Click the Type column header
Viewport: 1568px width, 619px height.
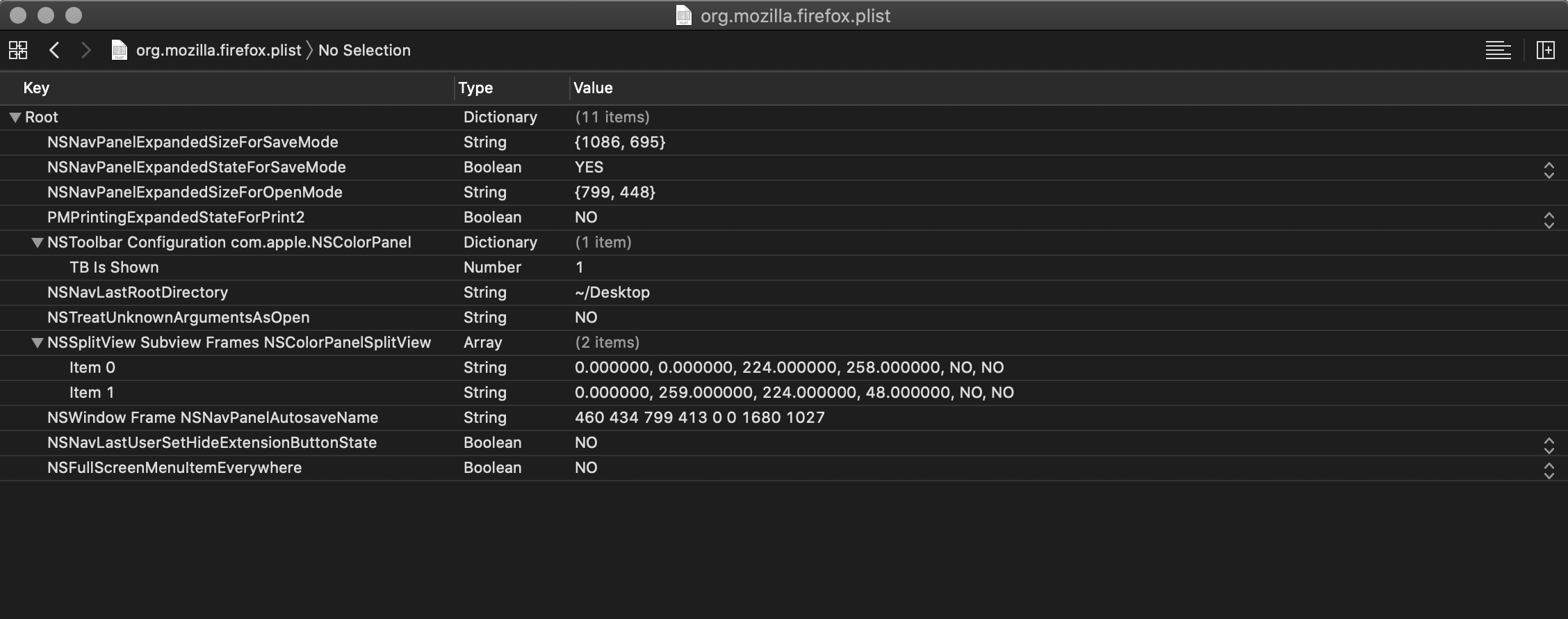[x=475, y=88]
